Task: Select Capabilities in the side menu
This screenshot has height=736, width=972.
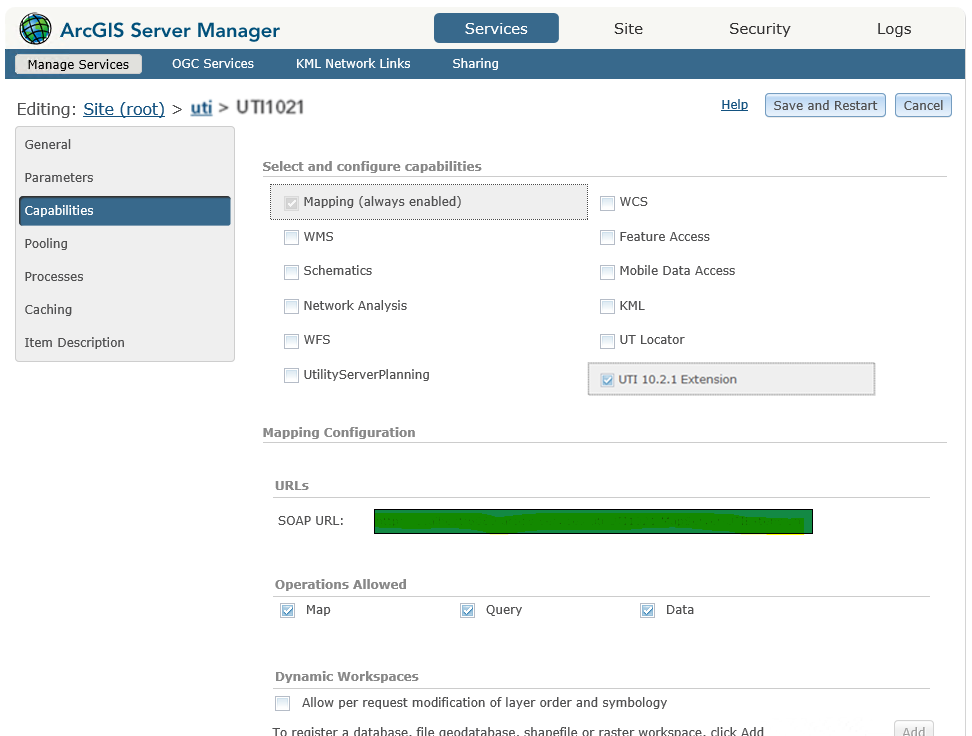Action: click(125, 211)
